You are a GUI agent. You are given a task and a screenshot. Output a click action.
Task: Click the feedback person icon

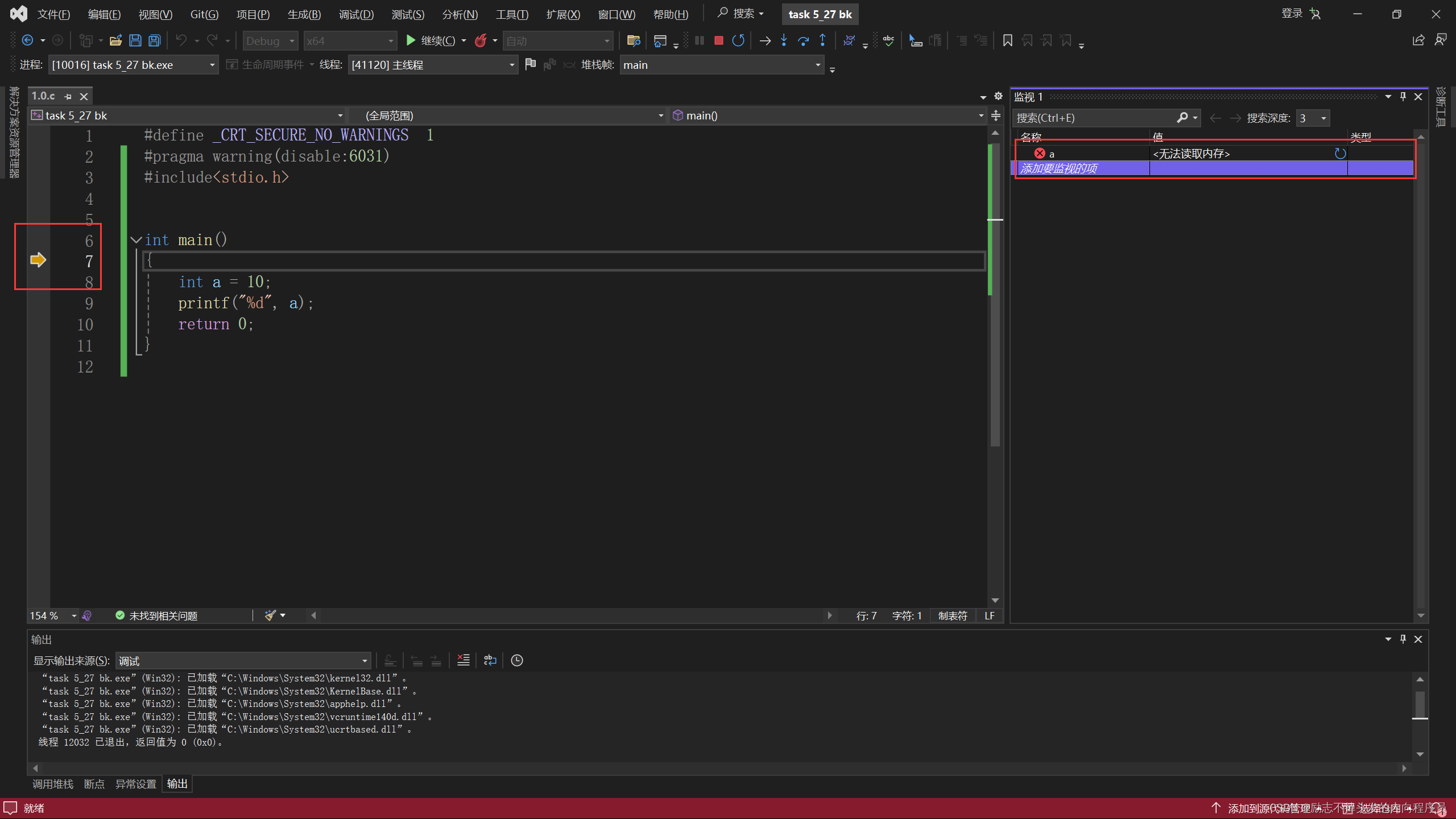pos(1440,40)
